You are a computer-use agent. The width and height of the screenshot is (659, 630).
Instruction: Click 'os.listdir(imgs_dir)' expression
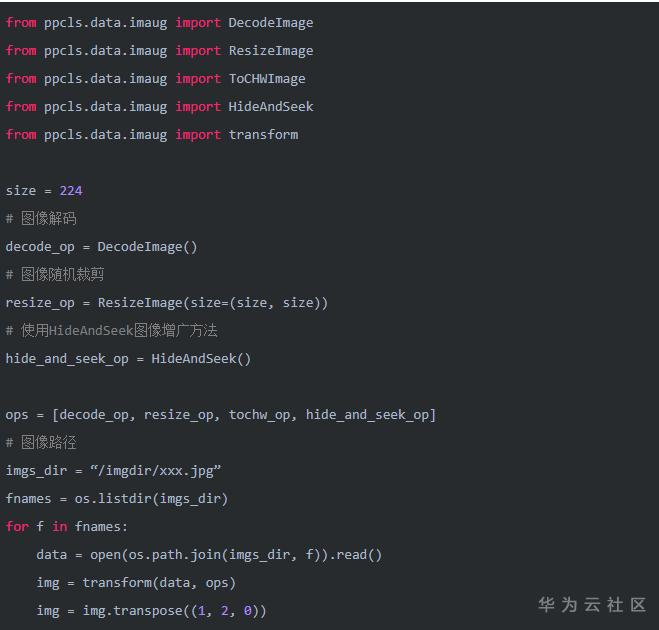[x=151, y=499]
